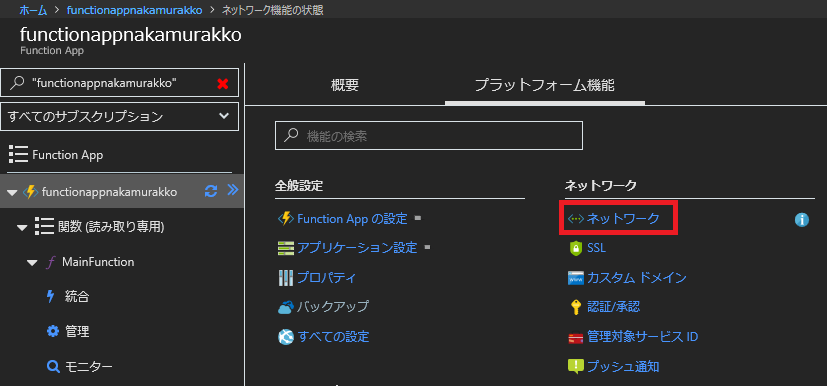827x386 pixels.
Task: Click the f icon beside MainFunction
Action: click(51, 262)
